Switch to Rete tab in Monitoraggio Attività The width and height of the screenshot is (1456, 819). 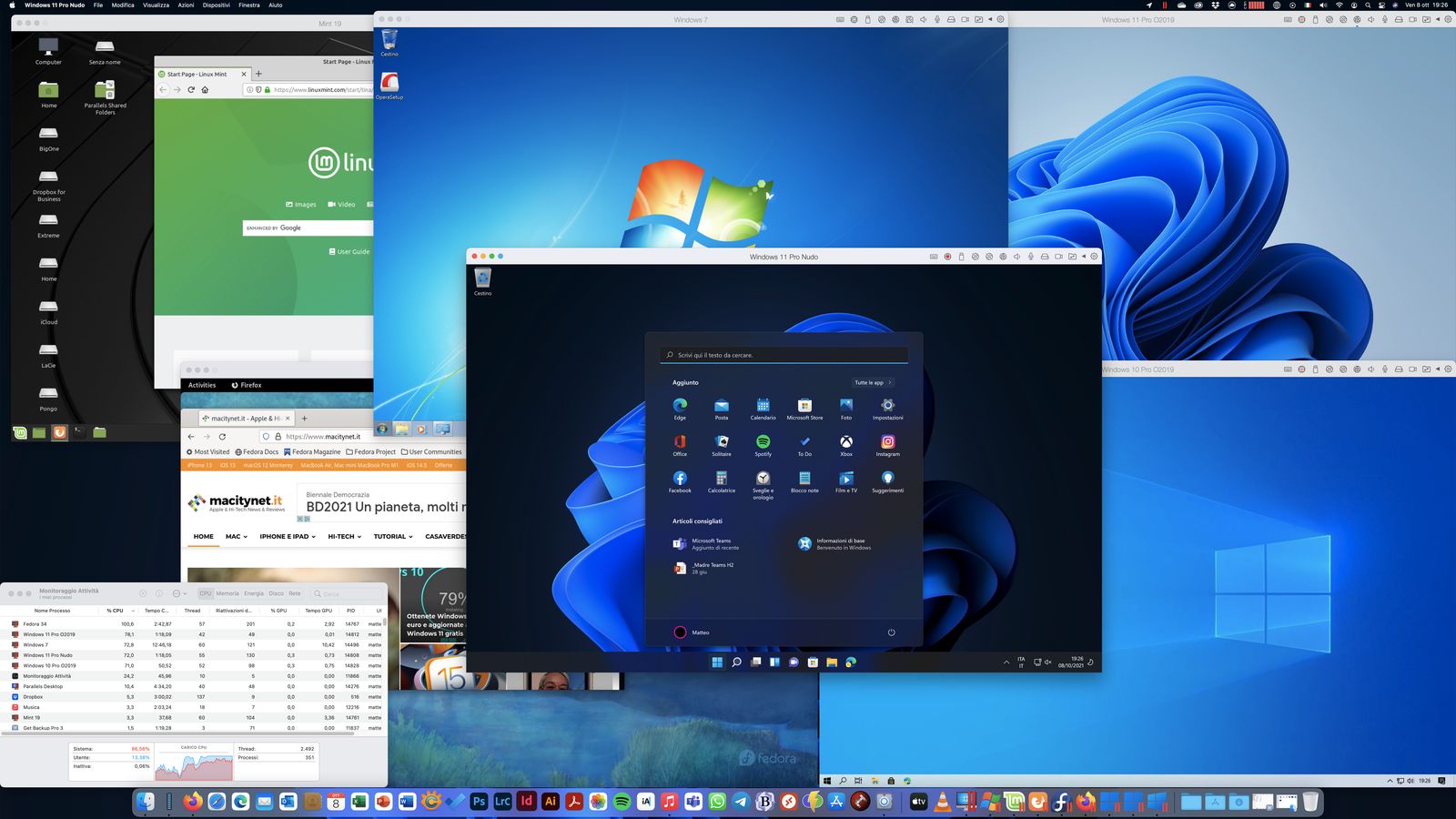point(294,593)
